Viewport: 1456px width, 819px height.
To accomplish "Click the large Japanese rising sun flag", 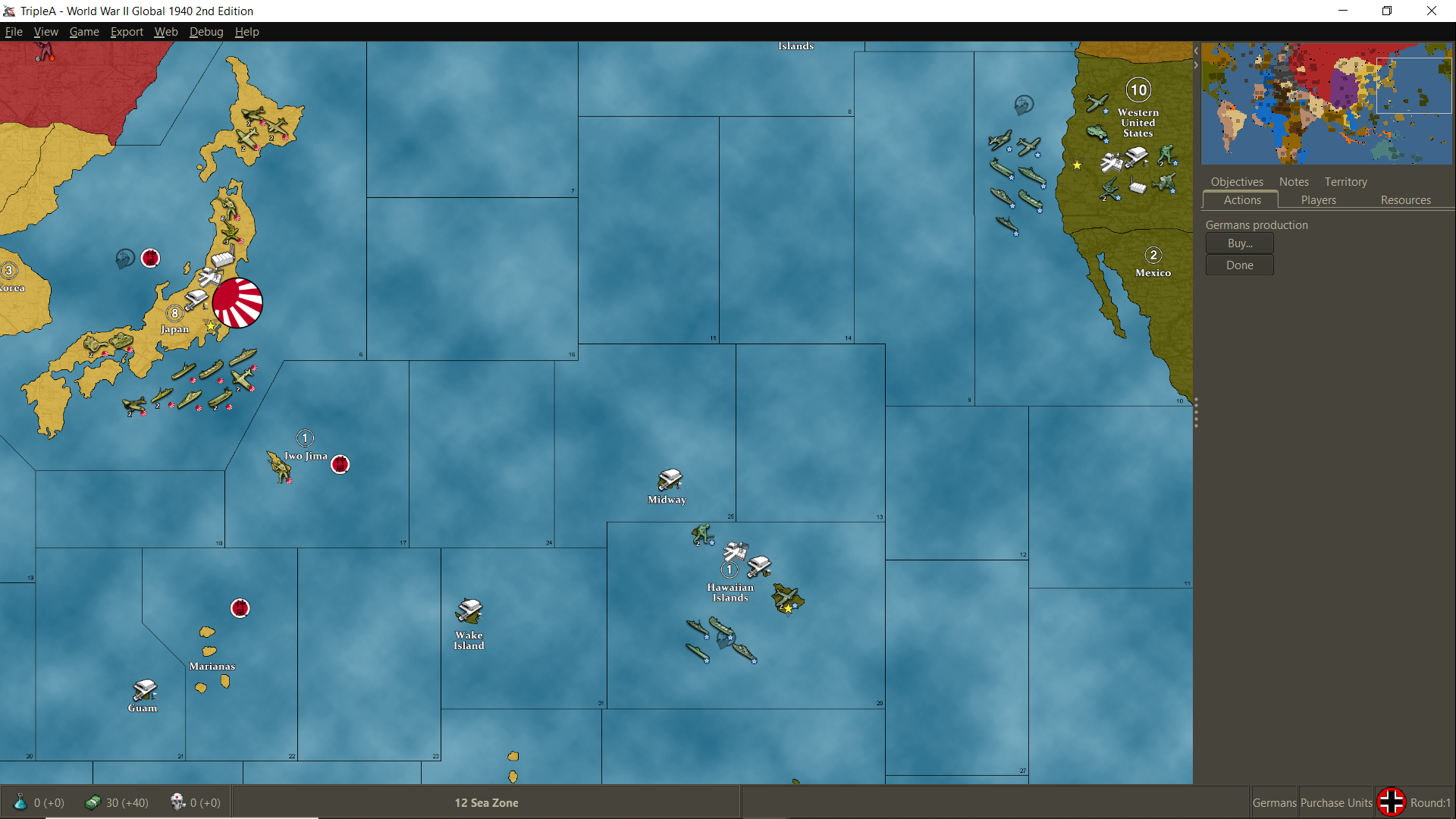I will (x=237, y=303).
